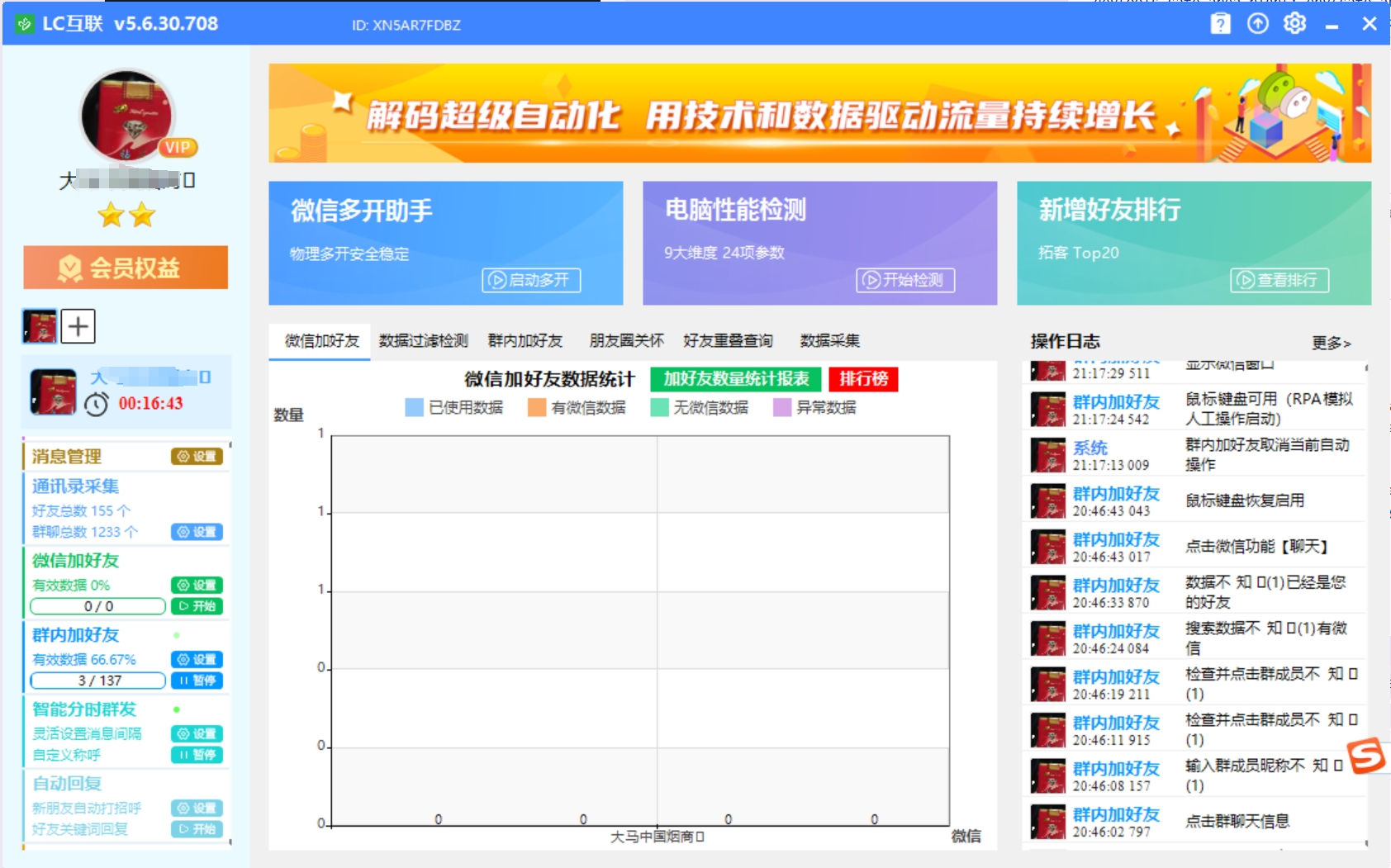
Task: Click the 系统 log entry avatar at 21:17:13
Action: tap(1048, 456)
